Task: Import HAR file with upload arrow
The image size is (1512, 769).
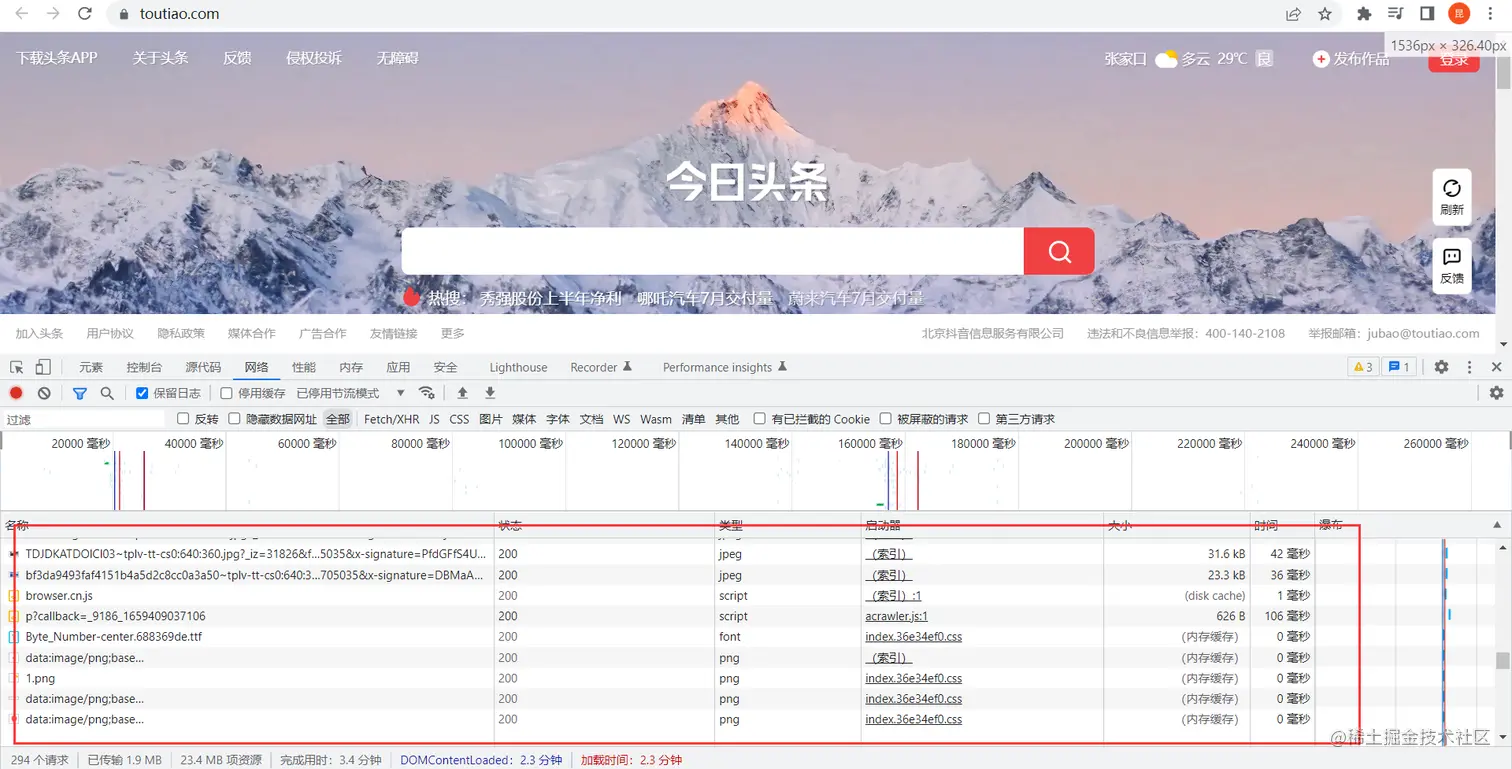Action: pos(462,393)
